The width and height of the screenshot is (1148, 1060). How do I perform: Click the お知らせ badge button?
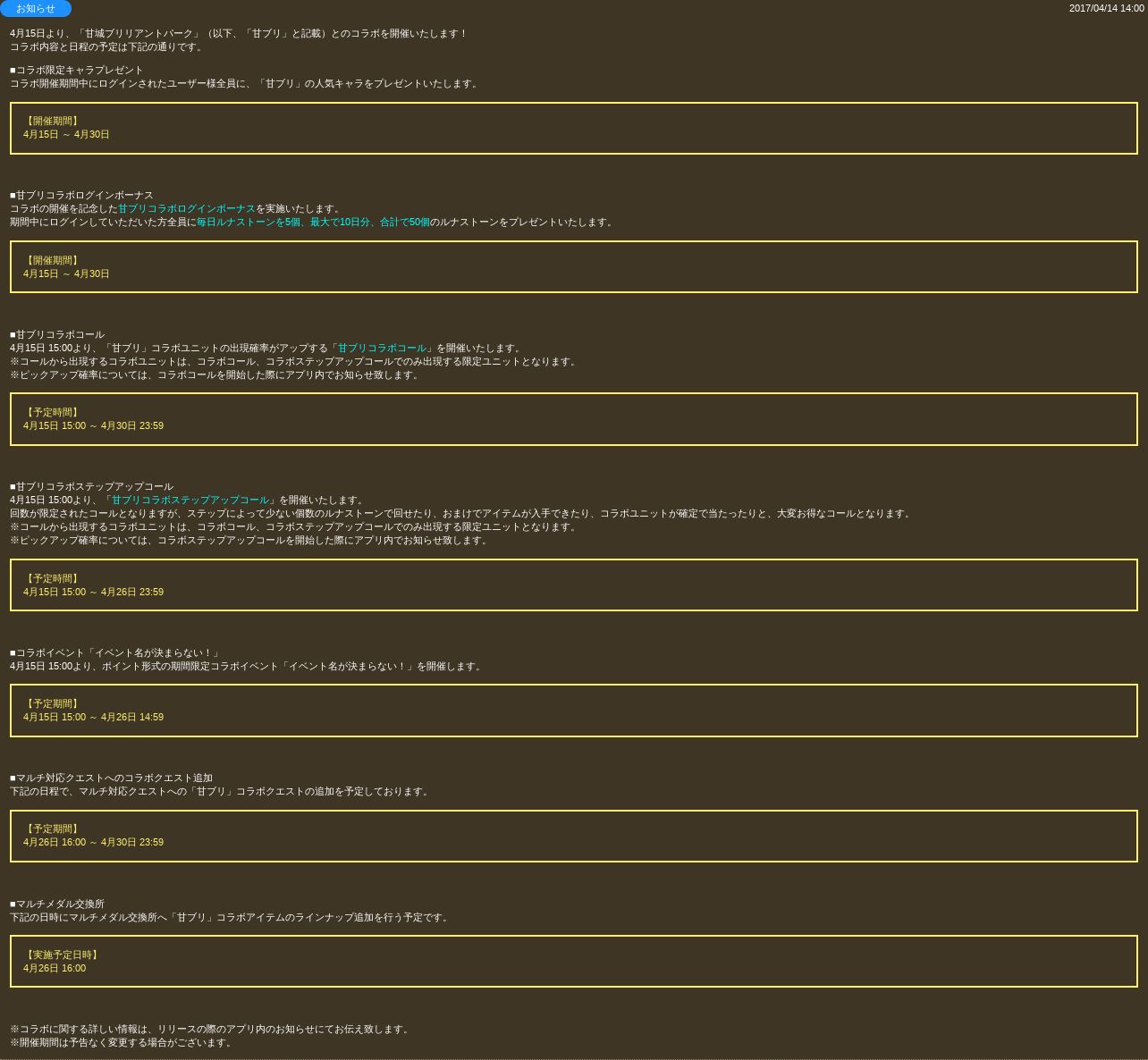pyautogui.click(x=36, y=8)
